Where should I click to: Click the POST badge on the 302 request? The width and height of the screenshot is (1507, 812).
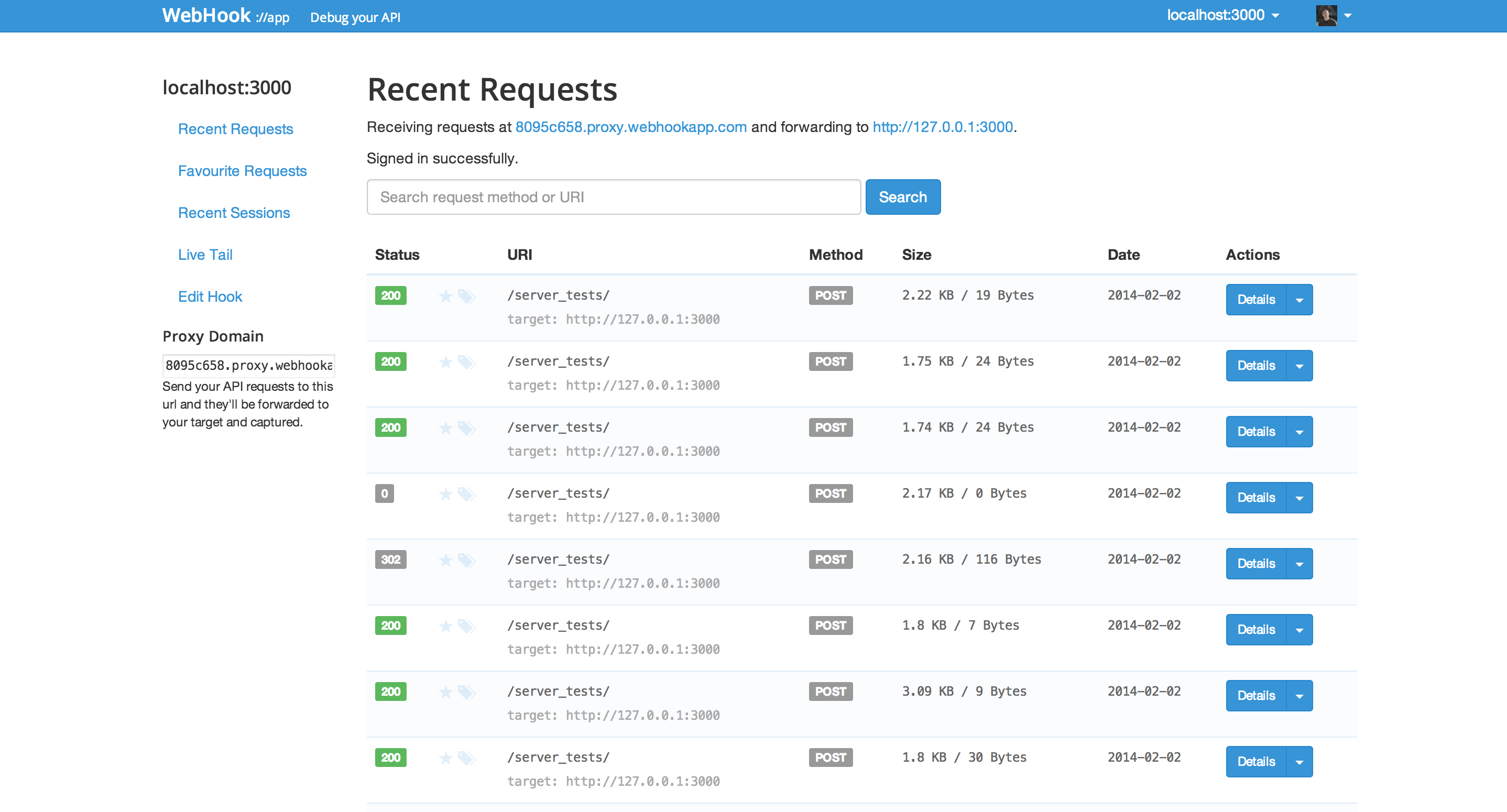coord(830,559)
